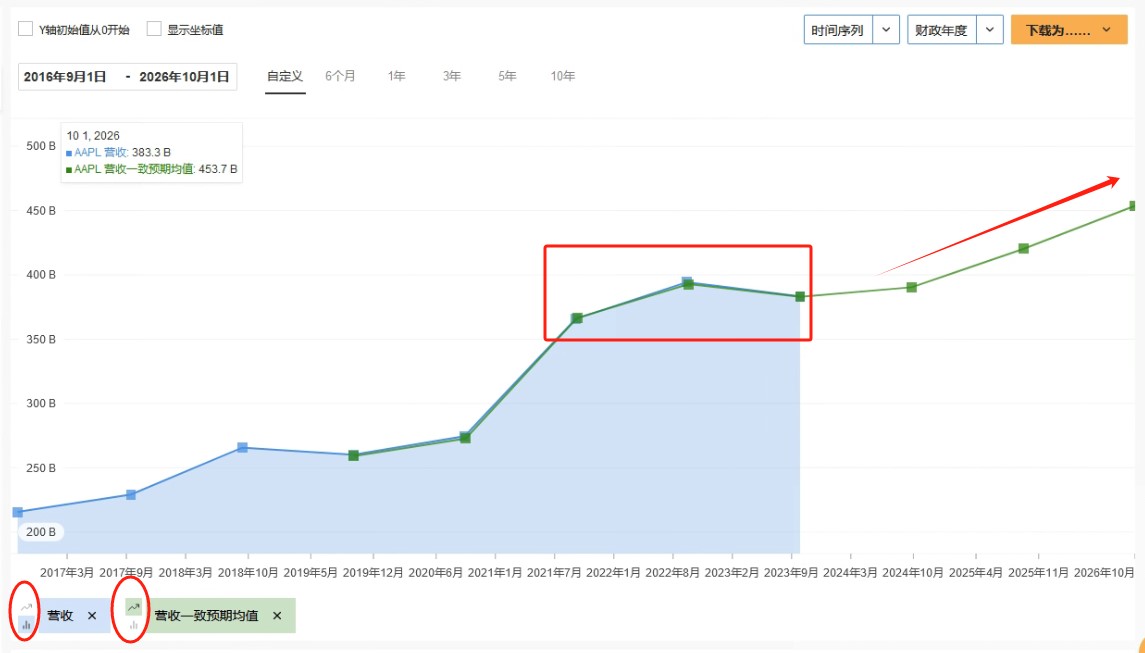The image size is (1145, 653).
Task: Switch 营收 series to line chart icon
Action: pyautogui.click(x=26, y=607)
